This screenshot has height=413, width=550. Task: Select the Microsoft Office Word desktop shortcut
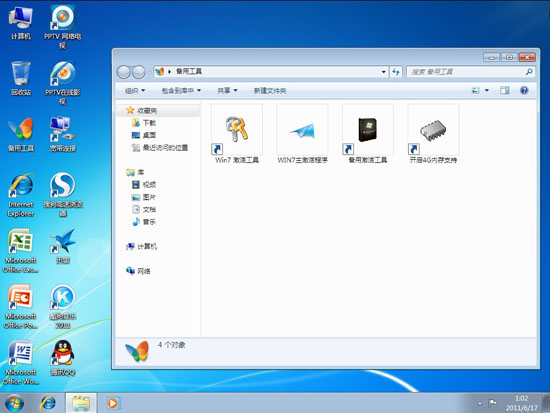(x=21, y=362)
